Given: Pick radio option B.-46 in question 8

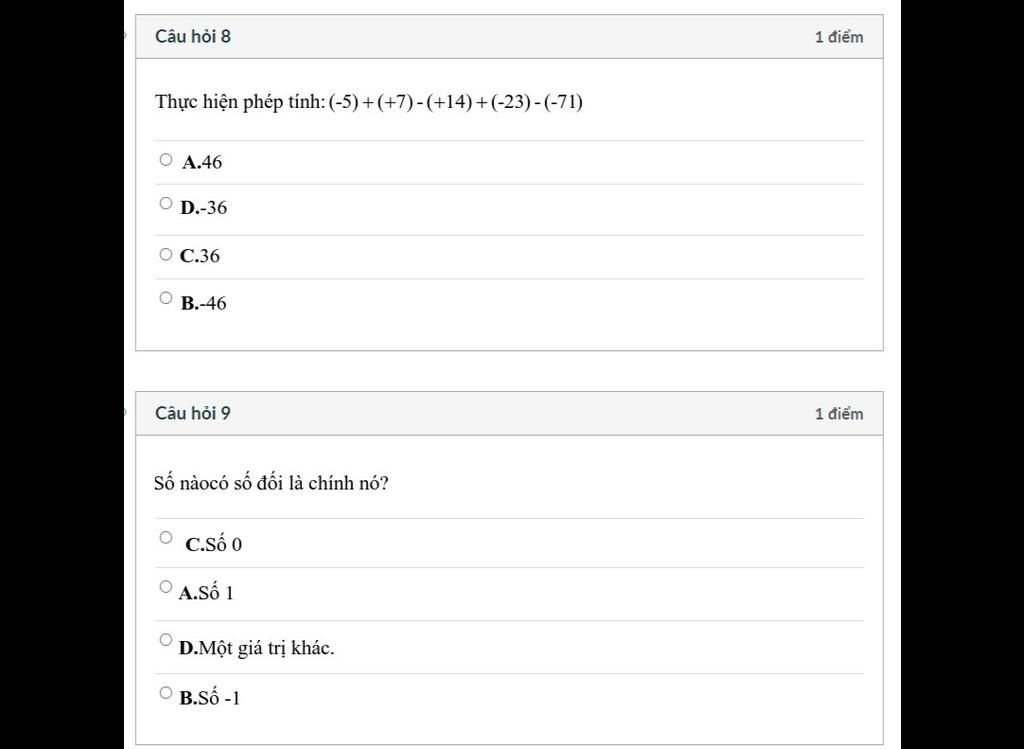Looking at the screenshot, I should (166, 298).
